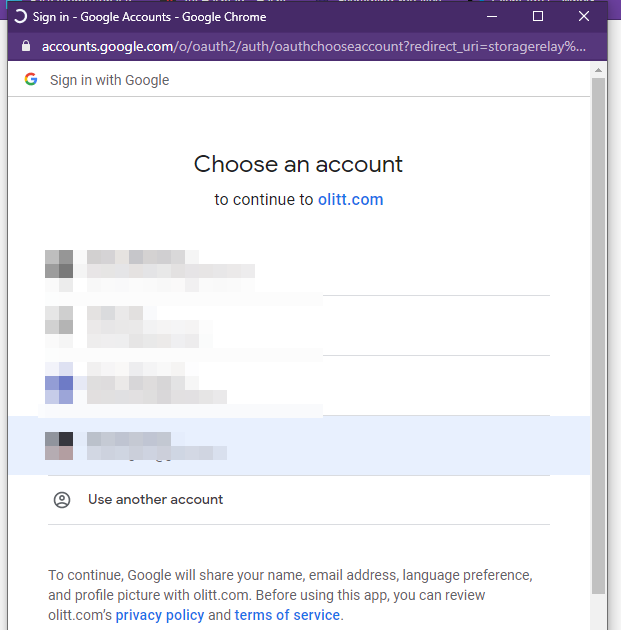Choose Use another account
This screenshot has width=621, height=630.
tap(299, 499)
